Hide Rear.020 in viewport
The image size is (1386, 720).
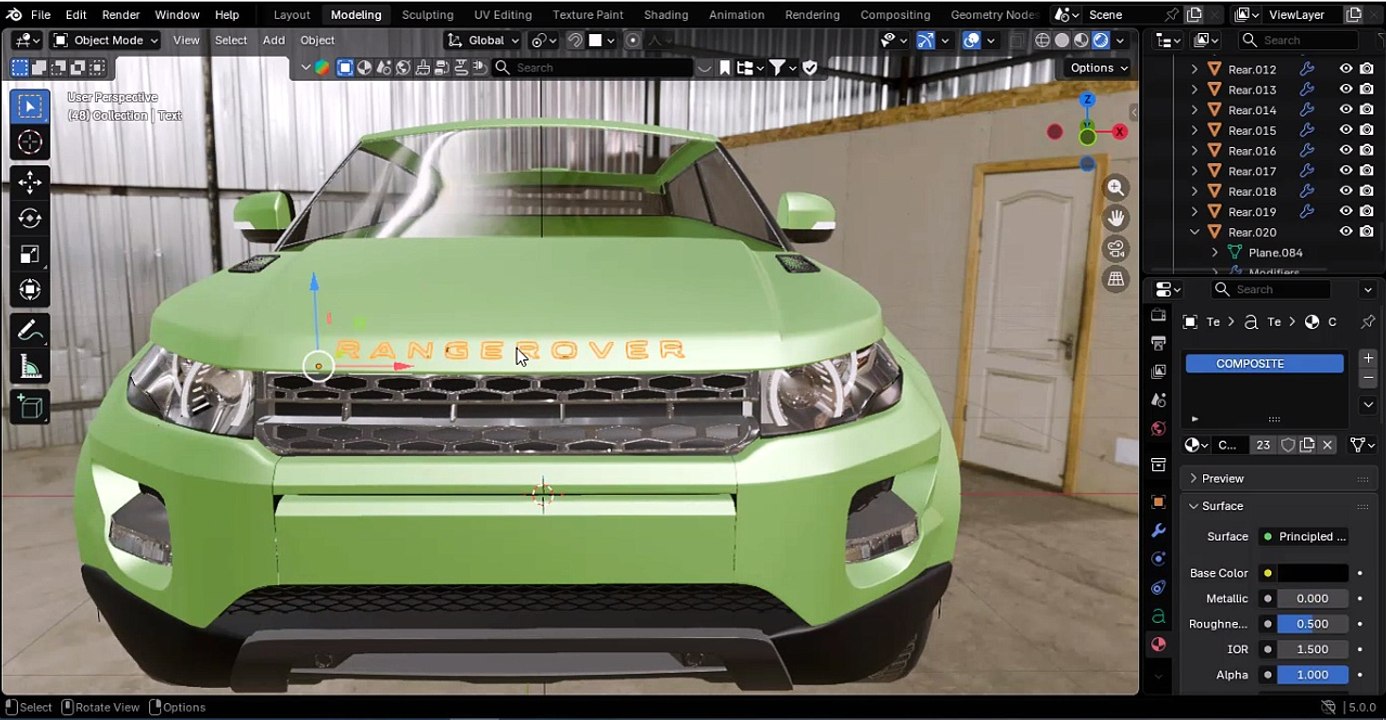[1346, 232]
